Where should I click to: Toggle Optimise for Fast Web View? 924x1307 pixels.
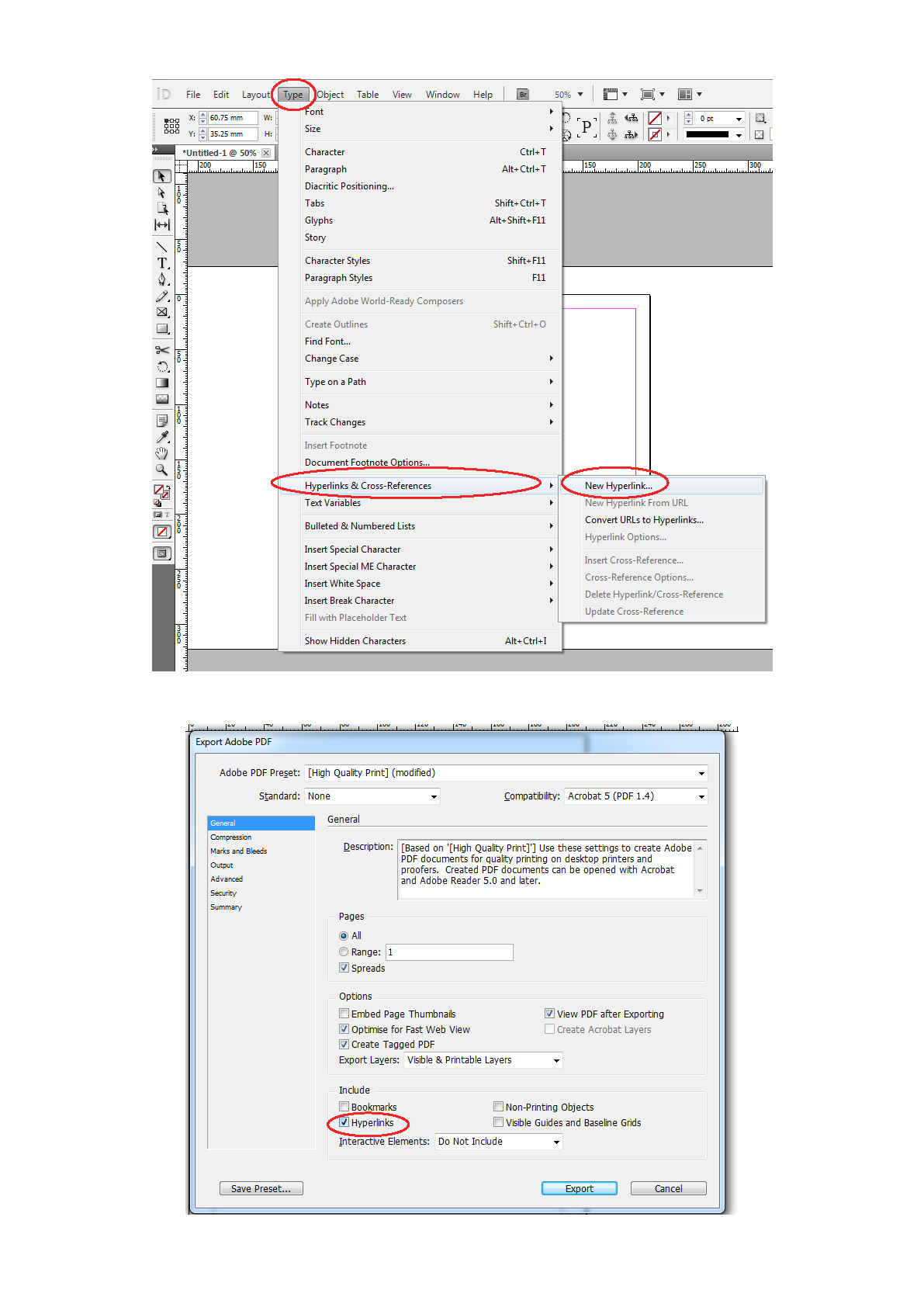click(x=344, y=1029)
